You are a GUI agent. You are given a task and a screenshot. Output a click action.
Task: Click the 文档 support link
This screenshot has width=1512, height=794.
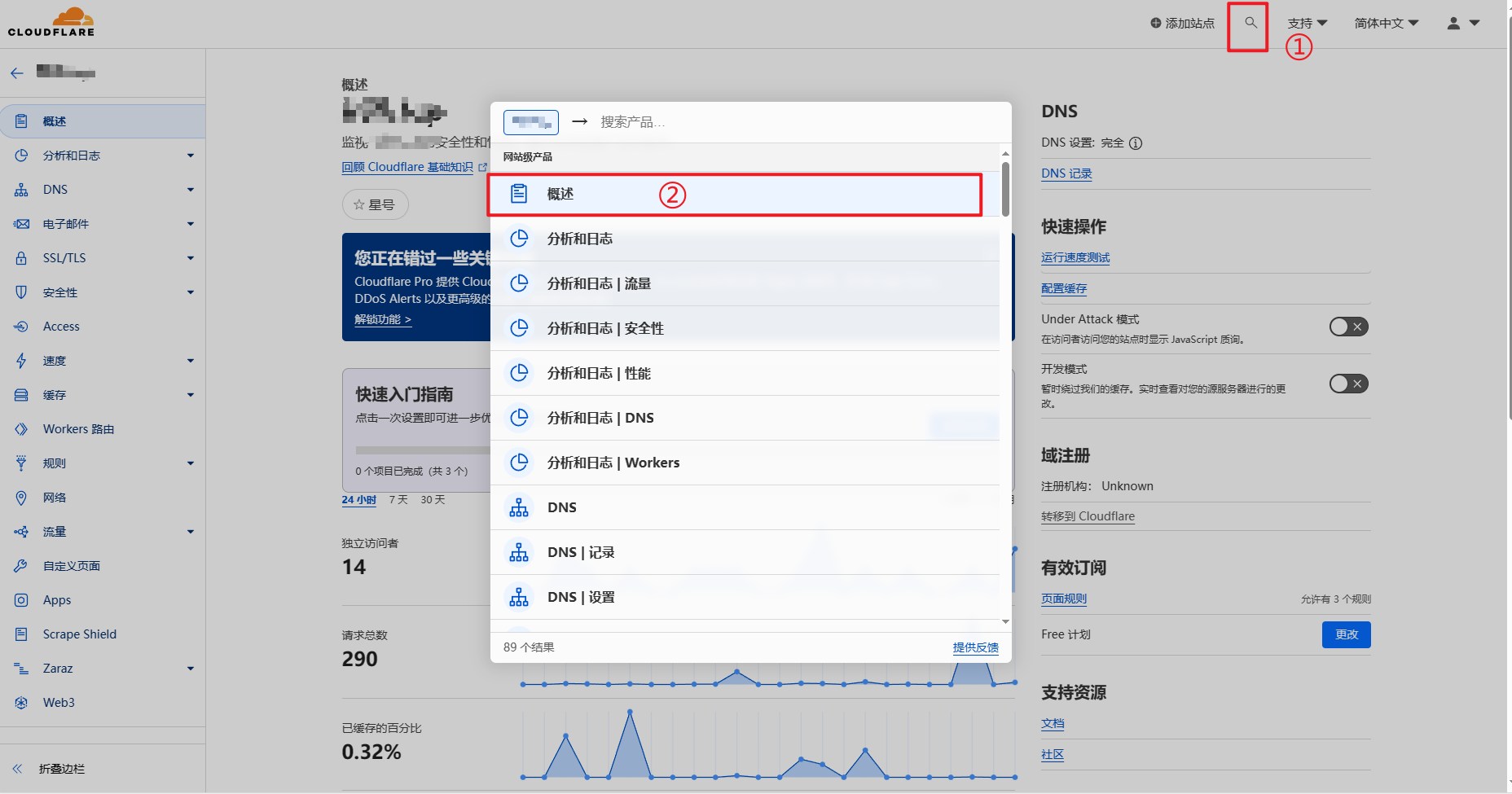1053,723
